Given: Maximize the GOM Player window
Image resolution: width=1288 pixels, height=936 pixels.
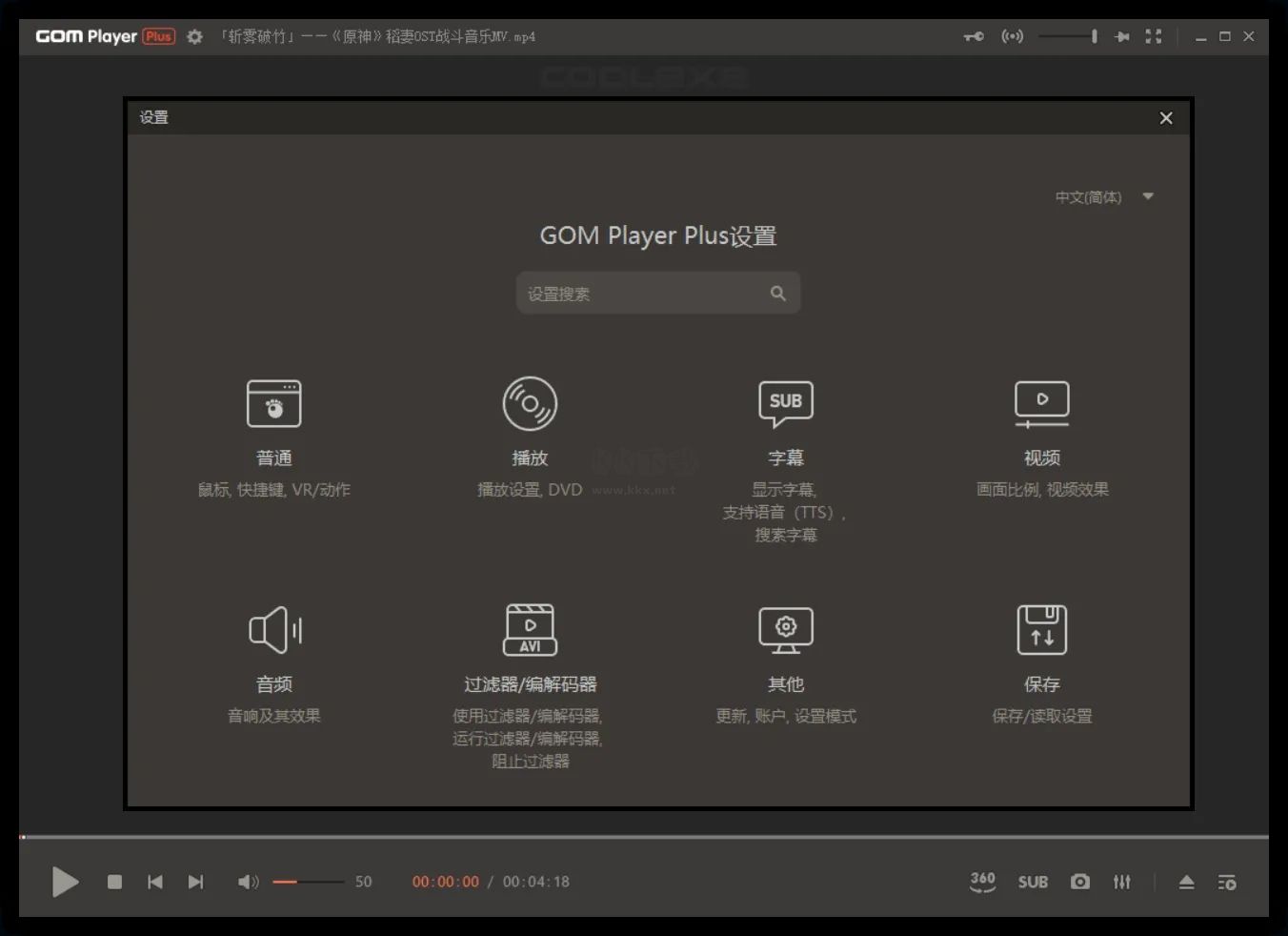Looking at the screenshot, I should pos(1225,36).
